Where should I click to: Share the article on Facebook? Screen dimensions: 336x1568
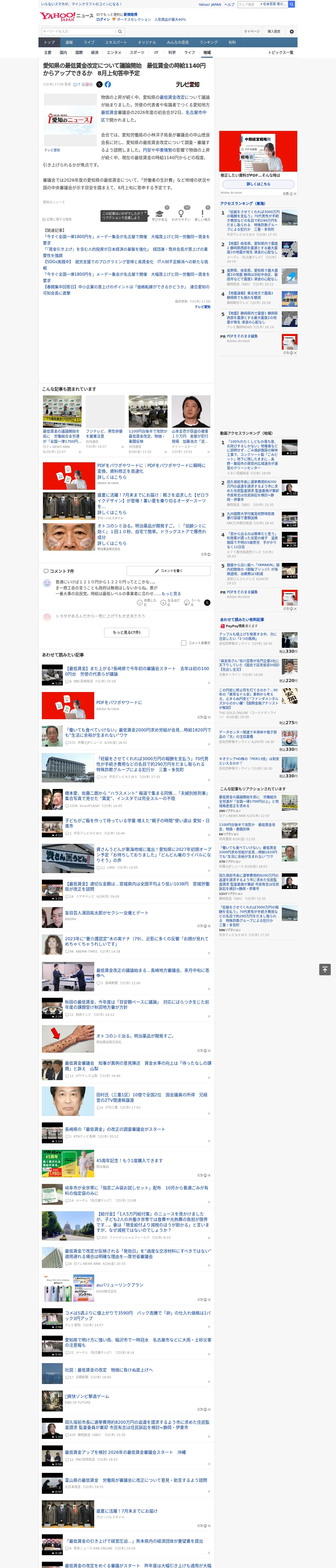pos(108,85)
